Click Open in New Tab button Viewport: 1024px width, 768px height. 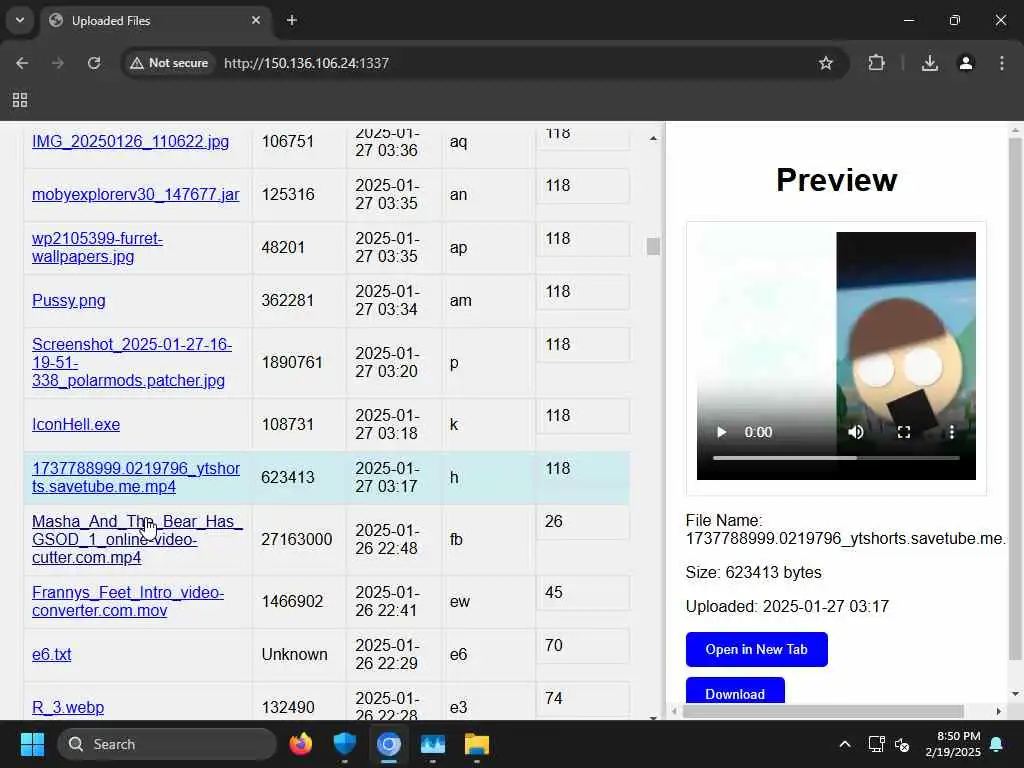pyautogui.click(x=756, y=649)
